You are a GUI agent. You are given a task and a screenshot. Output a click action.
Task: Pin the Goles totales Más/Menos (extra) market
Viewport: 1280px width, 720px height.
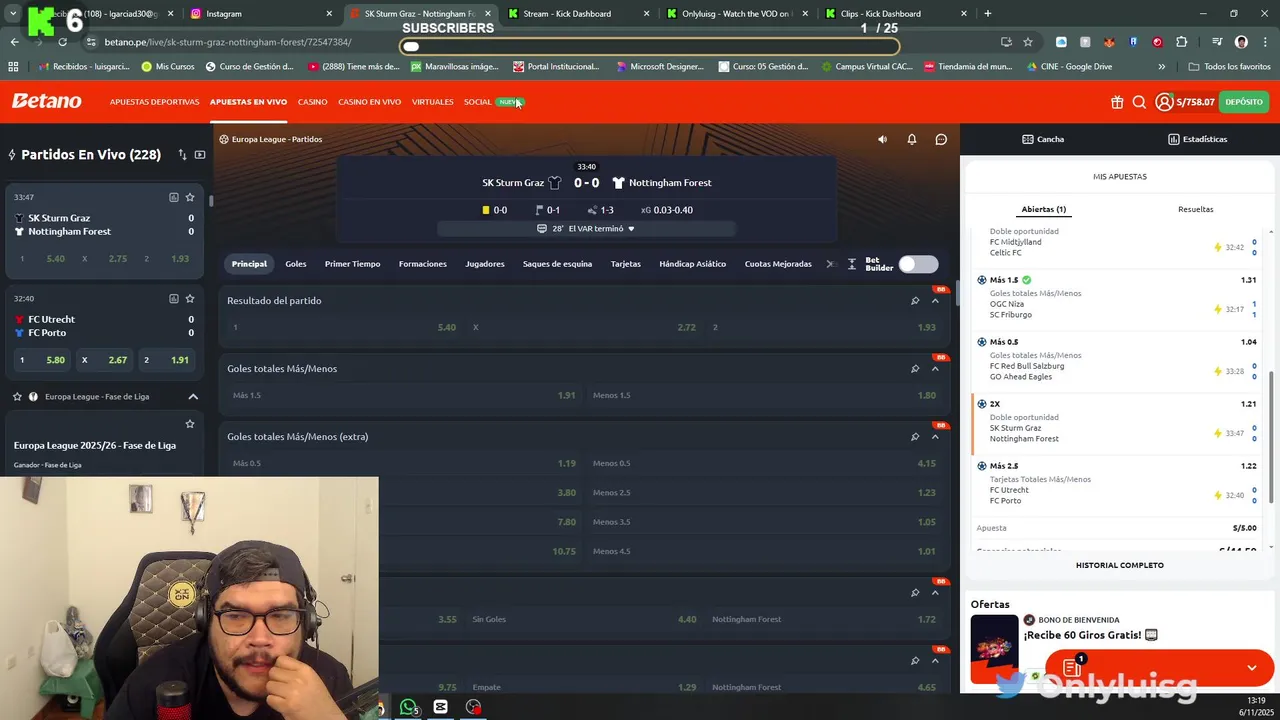pos(915,436)
